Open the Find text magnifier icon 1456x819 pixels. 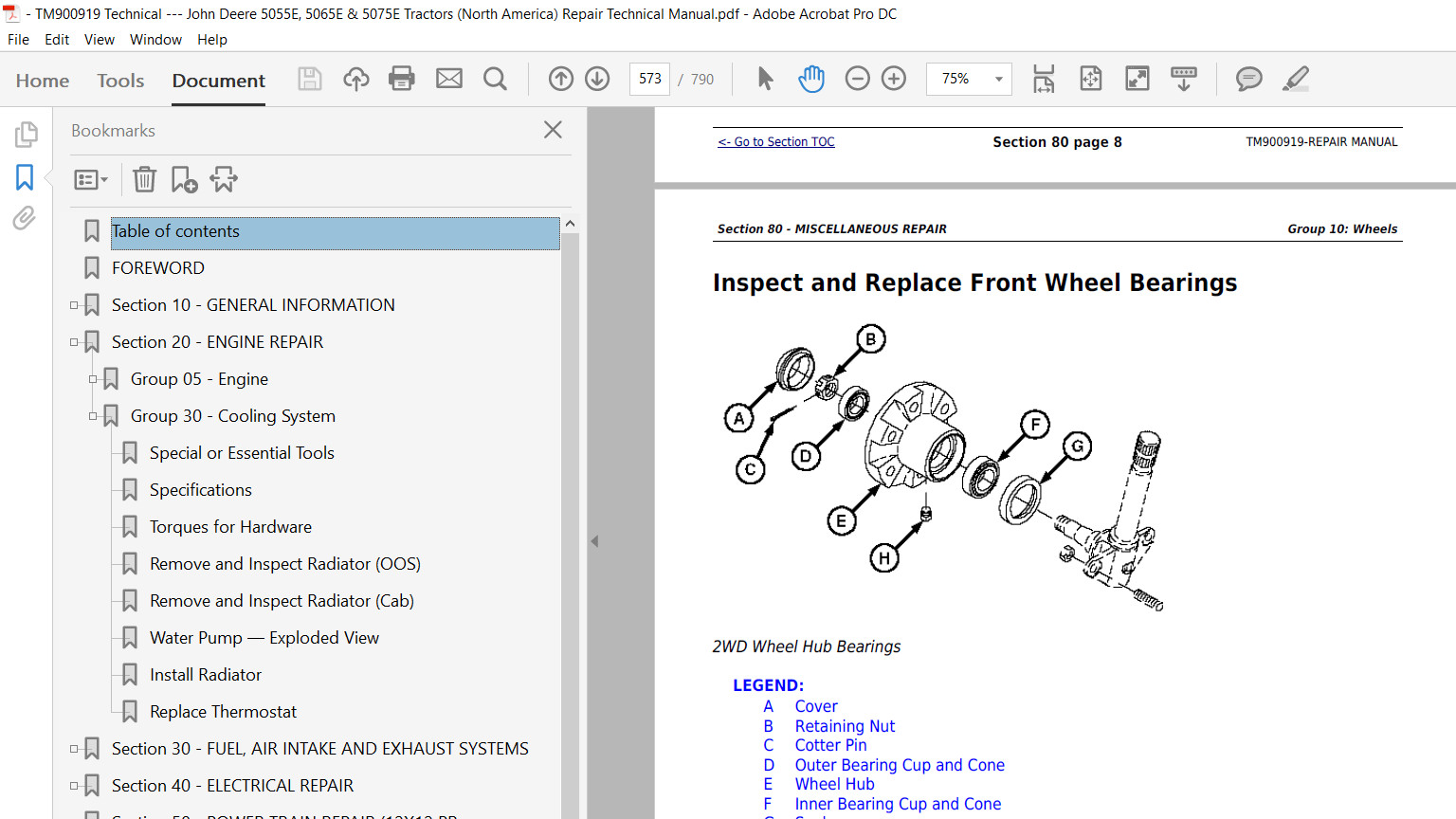495,79
